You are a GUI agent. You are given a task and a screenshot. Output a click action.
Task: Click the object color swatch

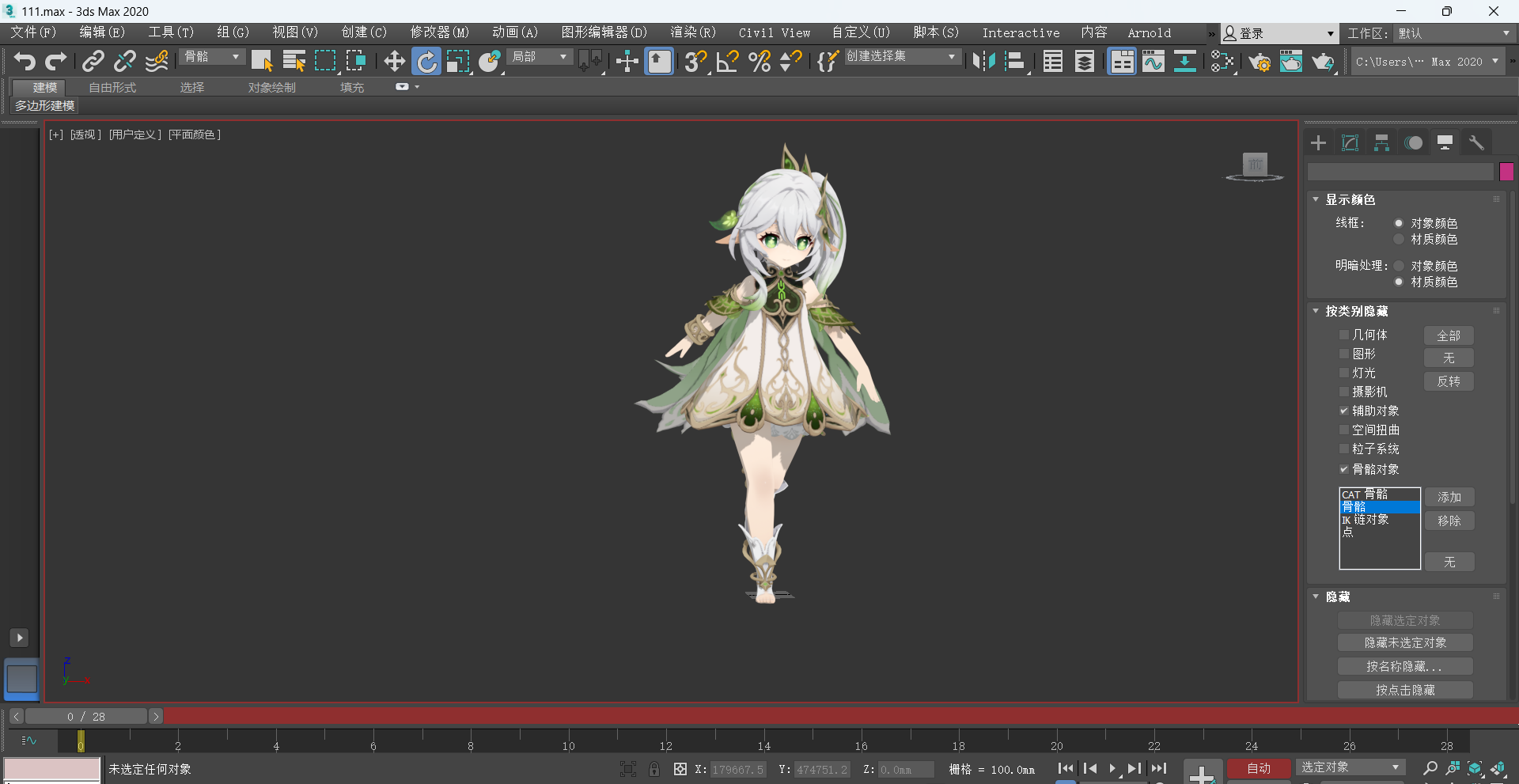[x=1506, y=172]
